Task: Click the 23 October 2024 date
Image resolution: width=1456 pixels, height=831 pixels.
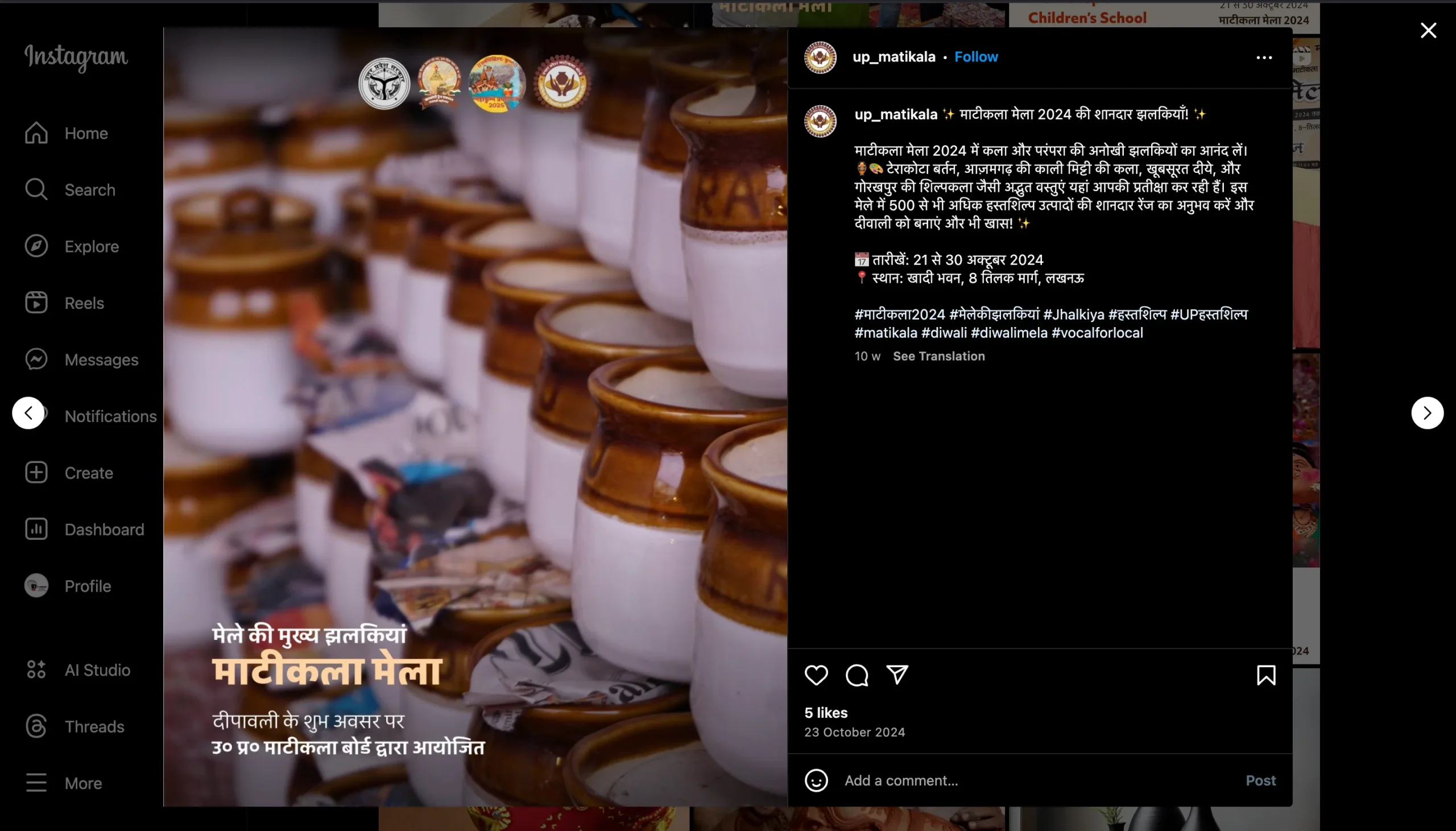Action: click(x=854, y=732)
